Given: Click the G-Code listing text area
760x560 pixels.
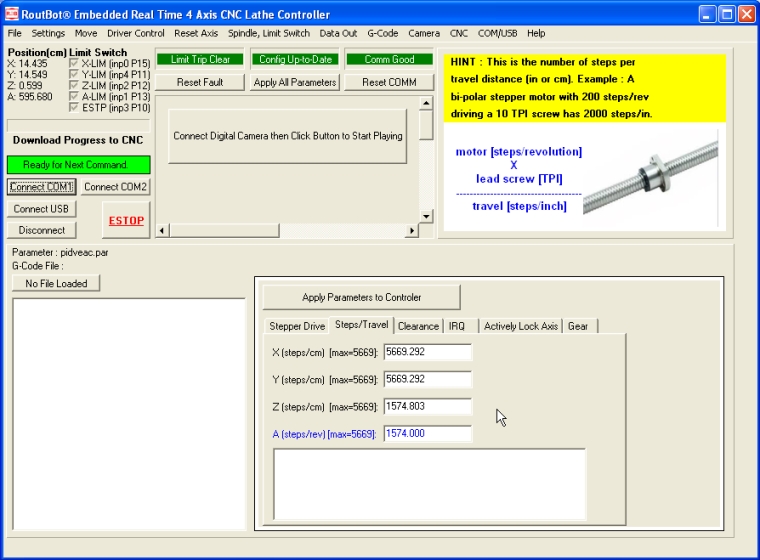Looking at the screenshot, I should [x=129, y=414].
